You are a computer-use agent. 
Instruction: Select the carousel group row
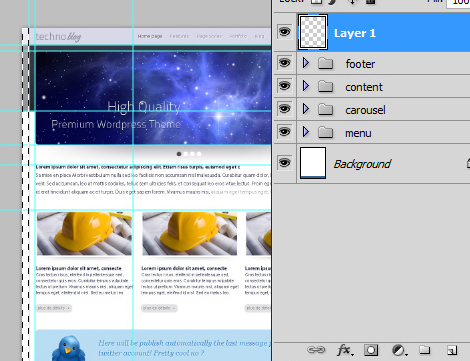[x=383, y=109]
